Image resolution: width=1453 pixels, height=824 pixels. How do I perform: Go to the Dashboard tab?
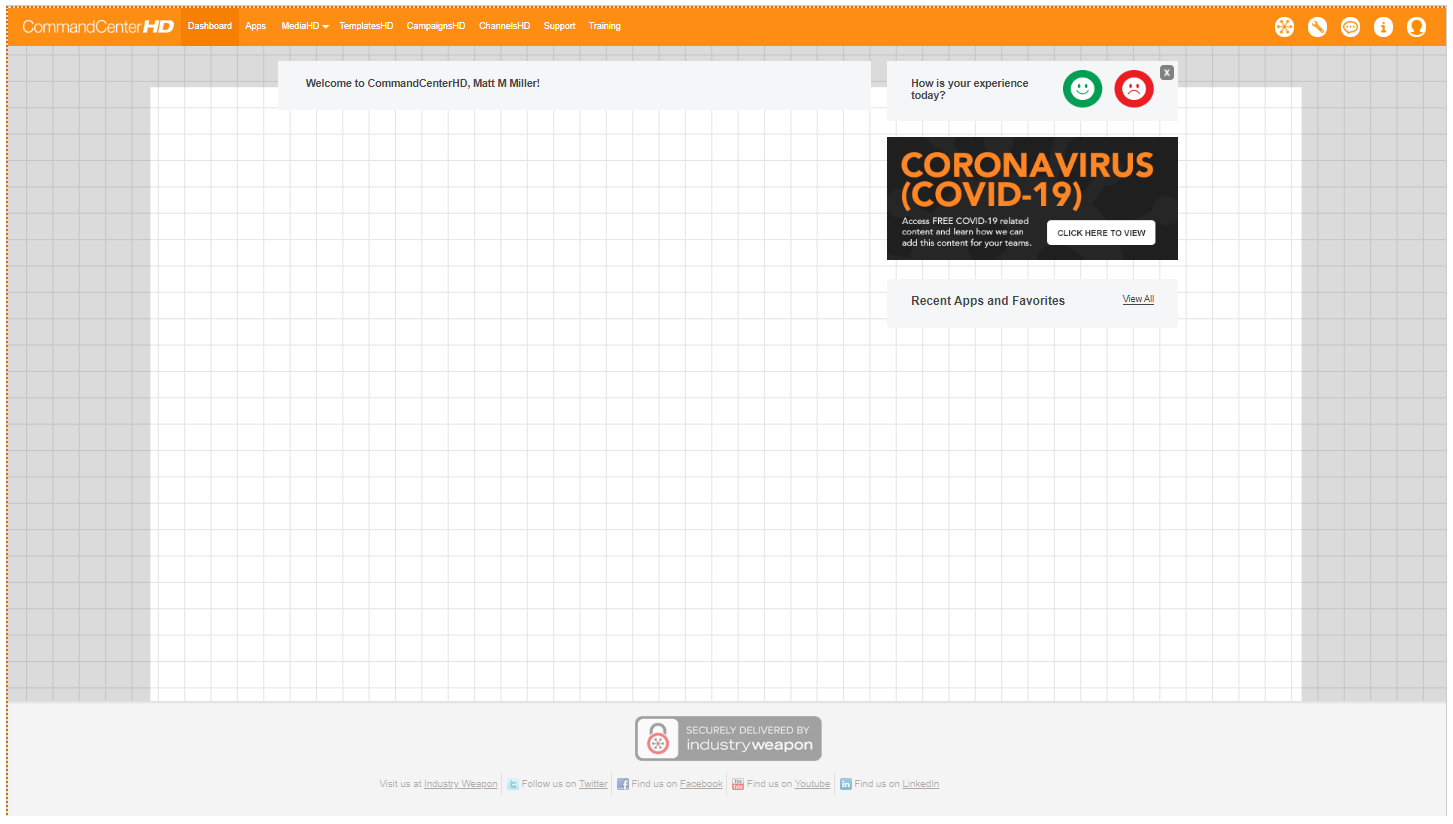click(210, 26)
